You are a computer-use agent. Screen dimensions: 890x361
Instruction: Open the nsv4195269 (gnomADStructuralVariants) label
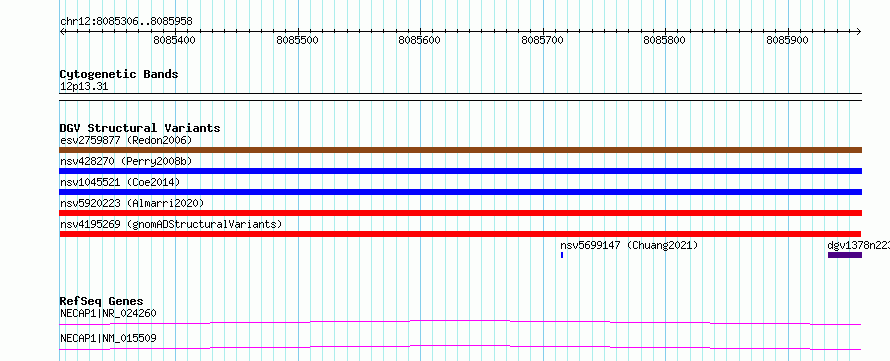(171, 224)
